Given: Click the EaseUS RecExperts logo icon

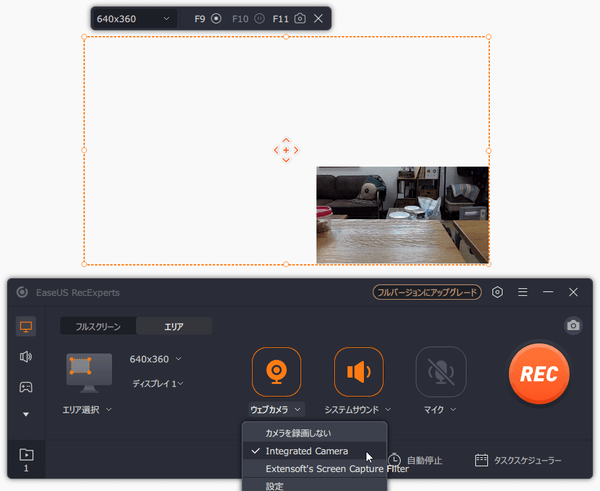Looking at the screenshot, I should [x=22, y=292].
